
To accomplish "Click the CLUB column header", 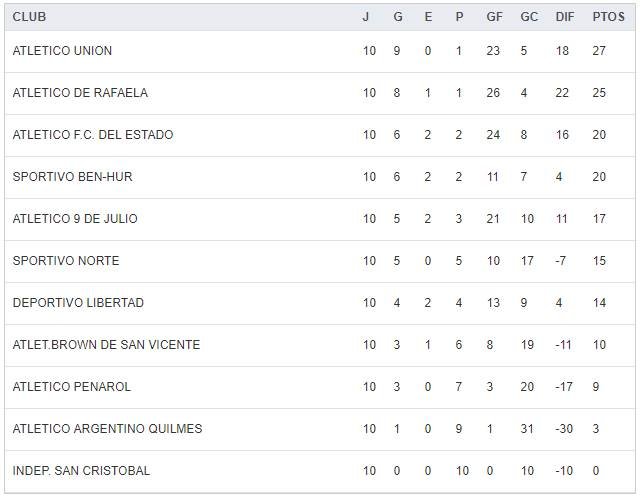I will 29,17.
